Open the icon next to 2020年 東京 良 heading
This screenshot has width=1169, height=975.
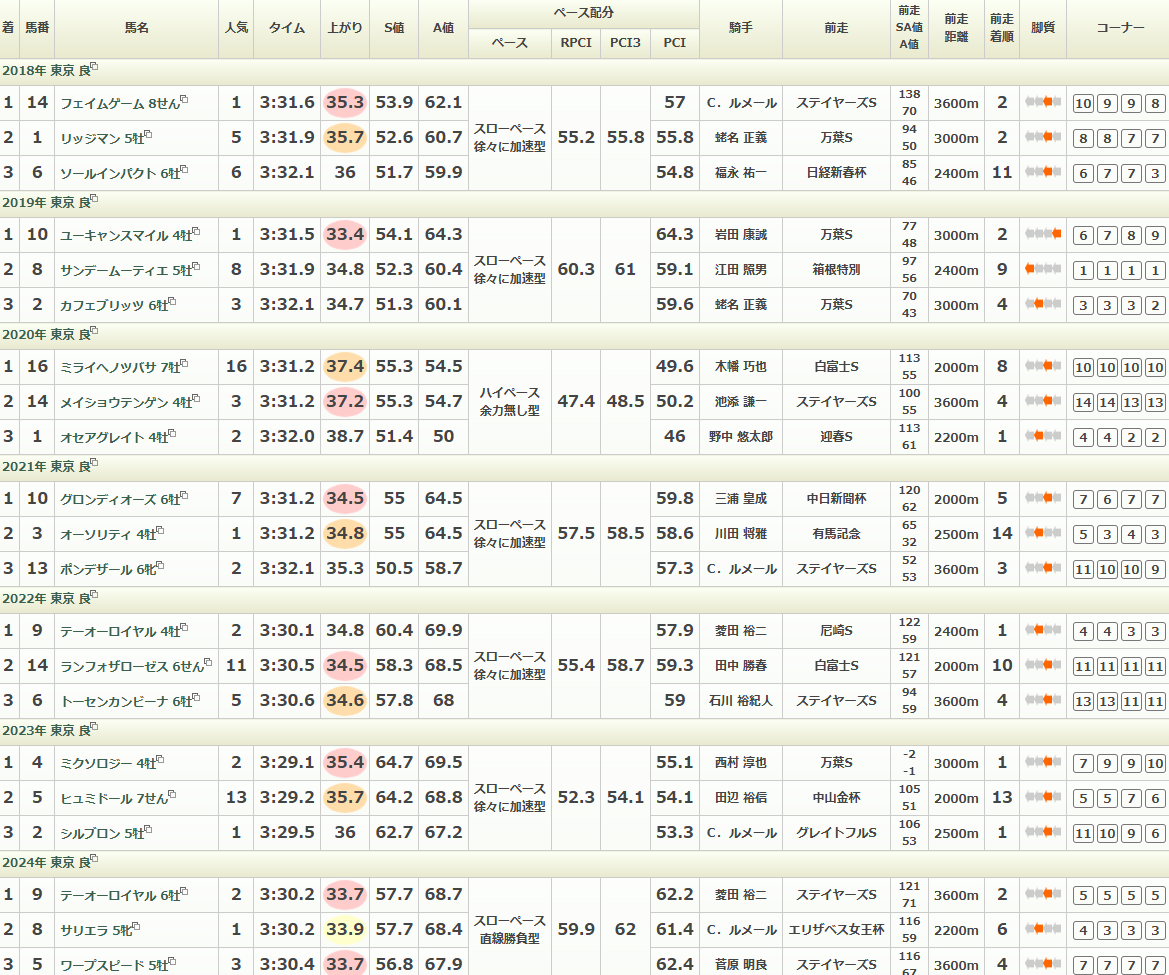[x=95, y=332]
